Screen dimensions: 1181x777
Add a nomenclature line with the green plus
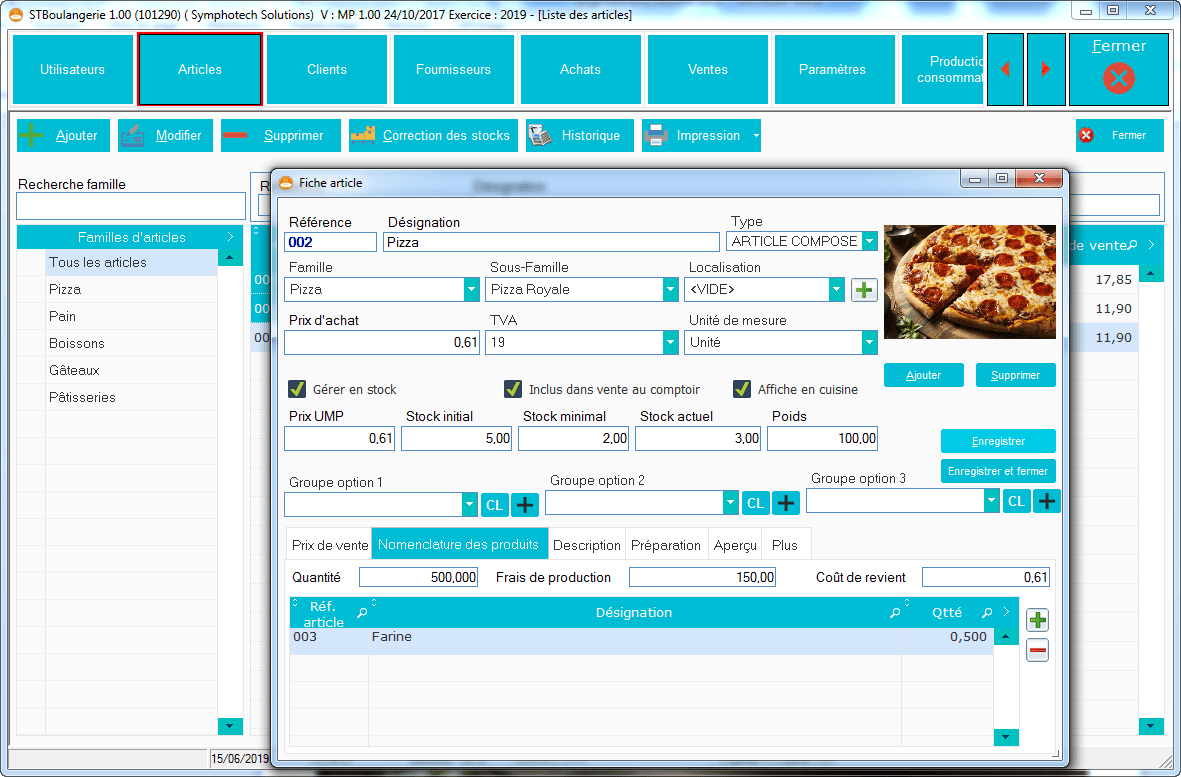tap(1037, 620)
